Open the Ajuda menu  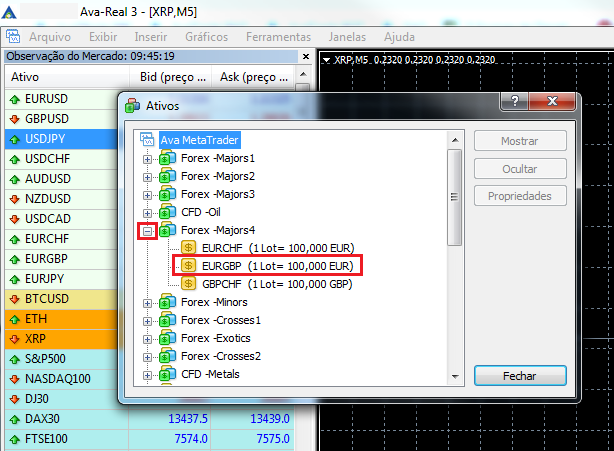(399, 37)
